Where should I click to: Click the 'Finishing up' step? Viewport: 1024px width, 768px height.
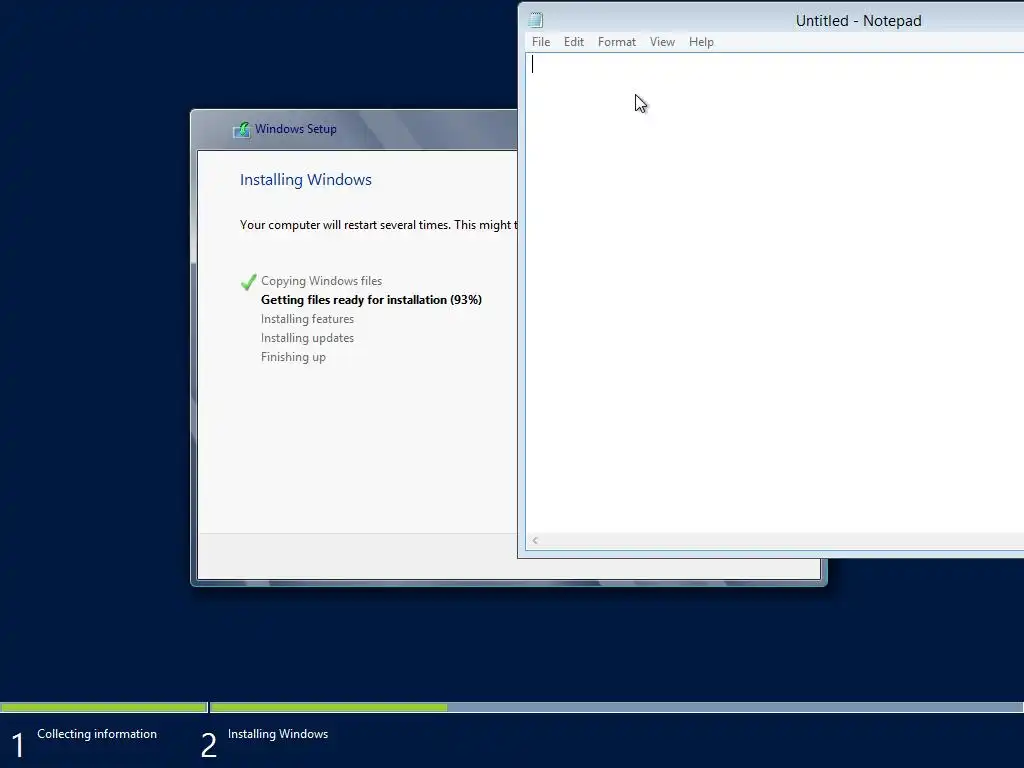click(x=293, y=357)
